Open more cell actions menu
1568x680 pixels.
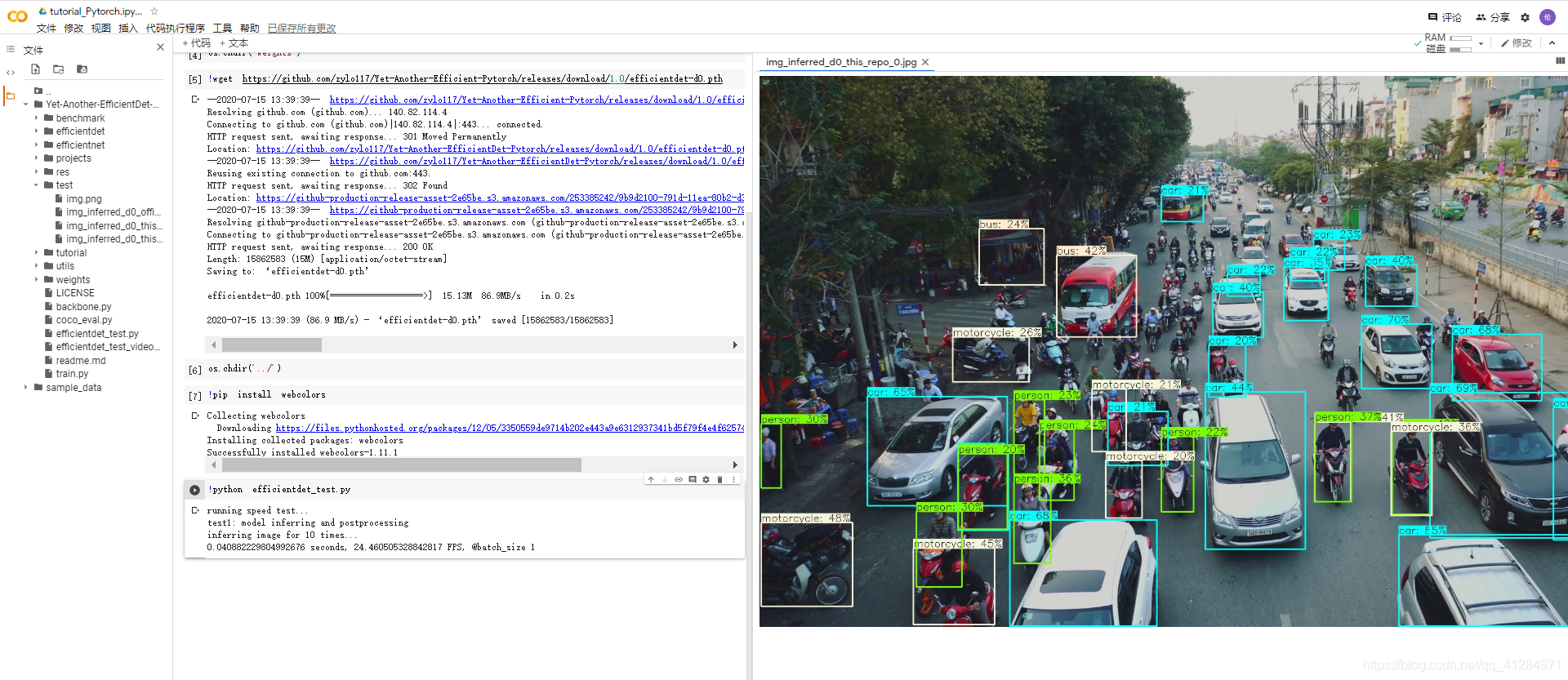pyautogui.click(x=733, y=480)
